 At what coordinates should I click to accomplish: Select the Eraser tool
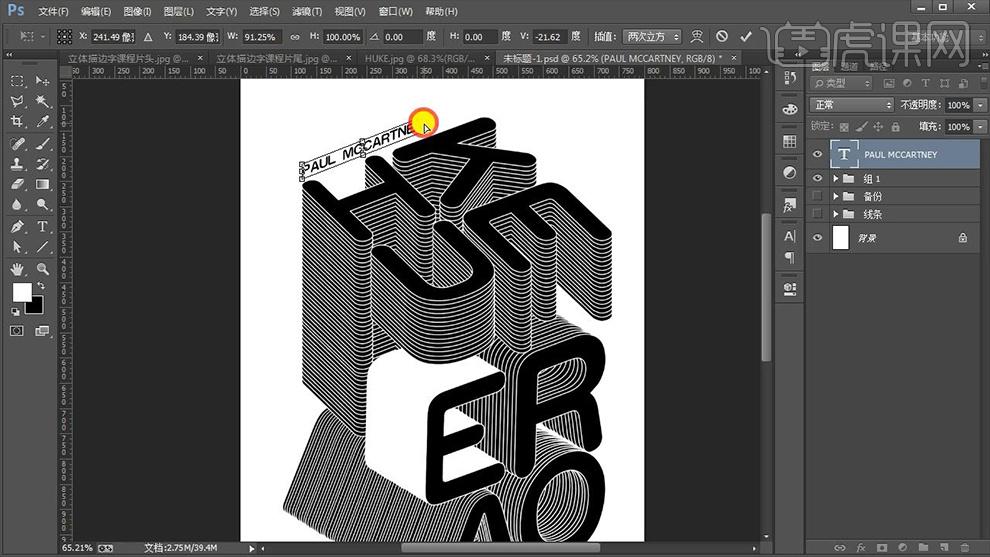[17, 184]
